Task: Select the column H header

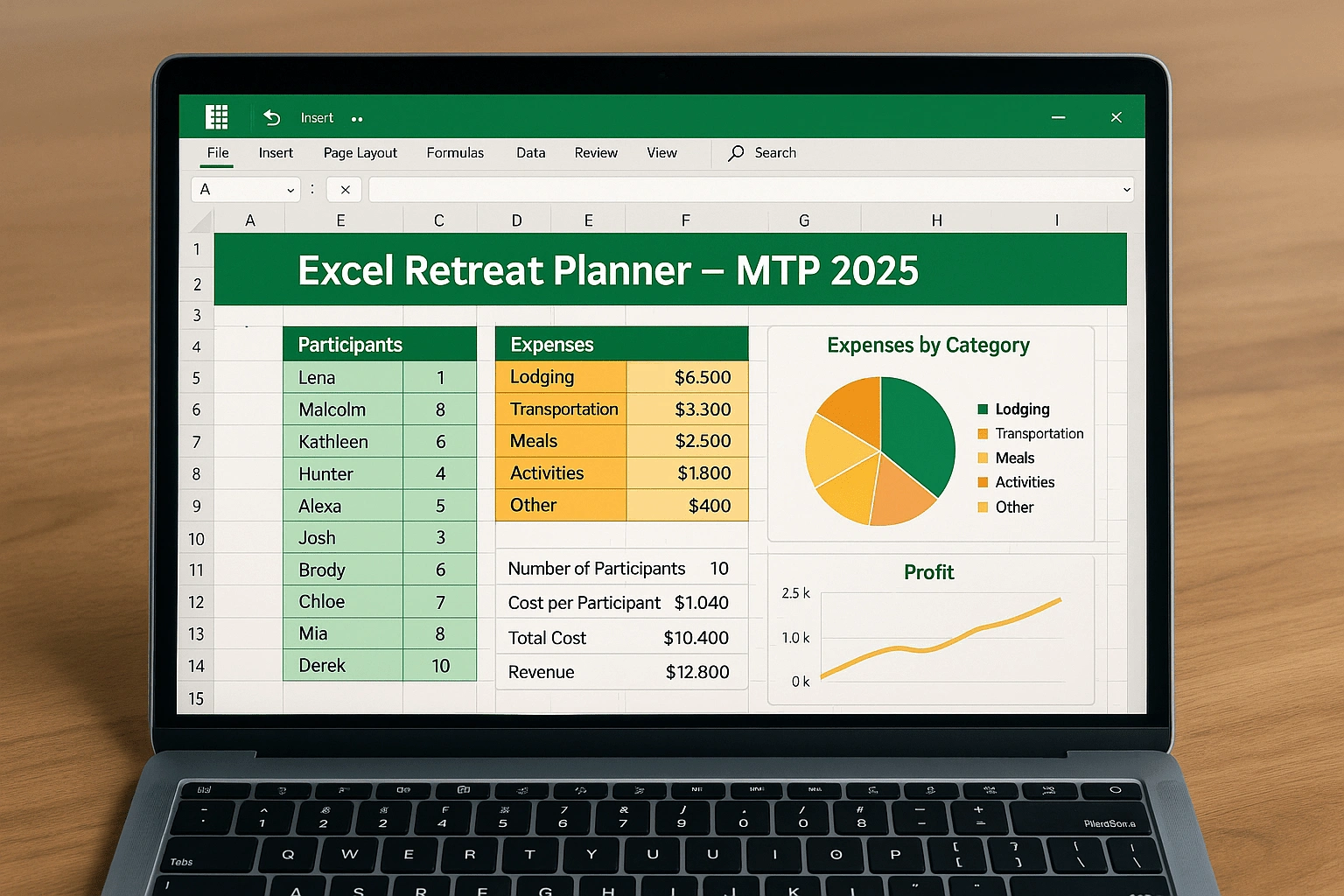Action: (x=936, y=220)
